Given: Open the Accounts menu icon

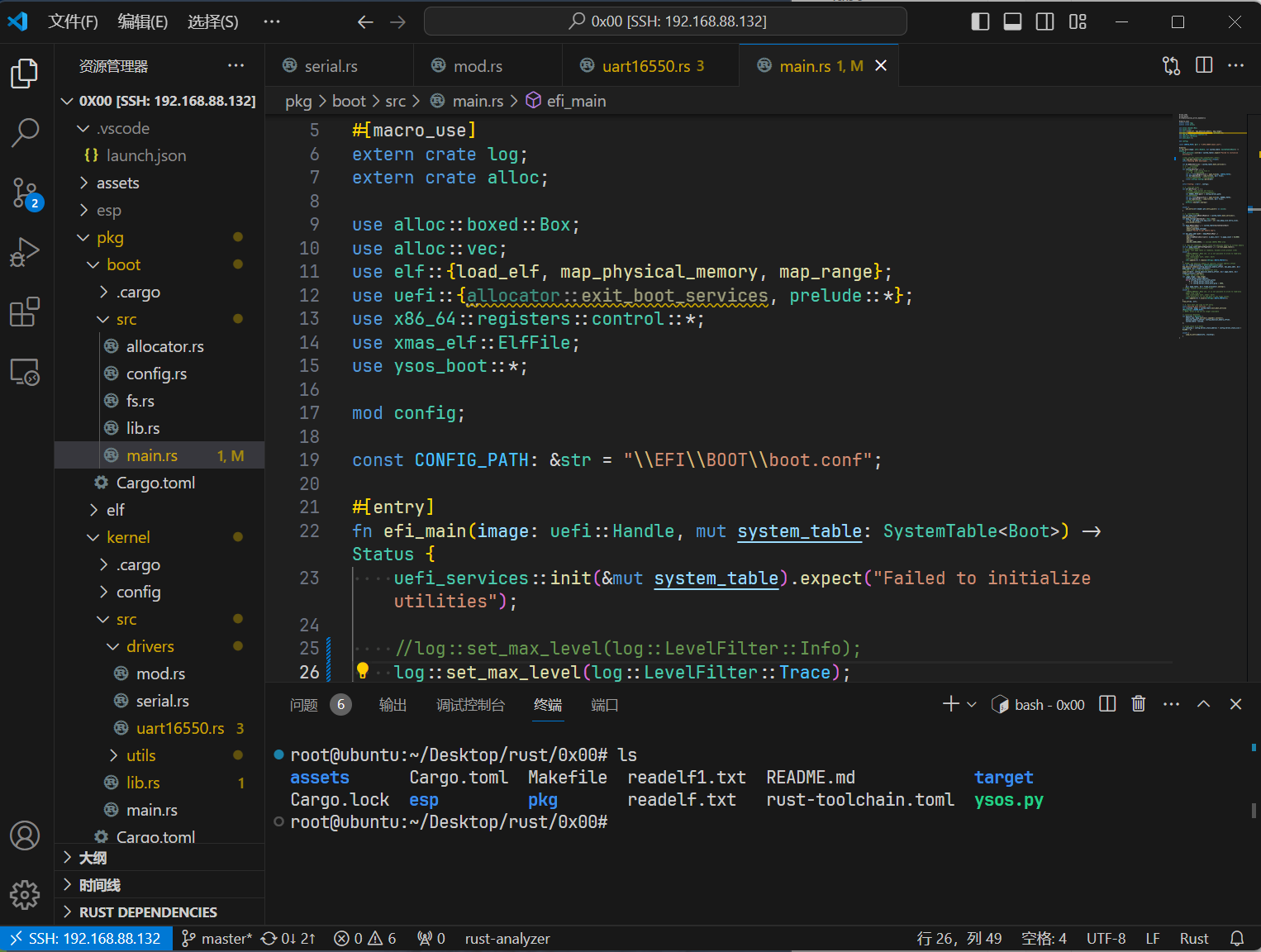Looking at the screenshot, I should tap(25, 835).
